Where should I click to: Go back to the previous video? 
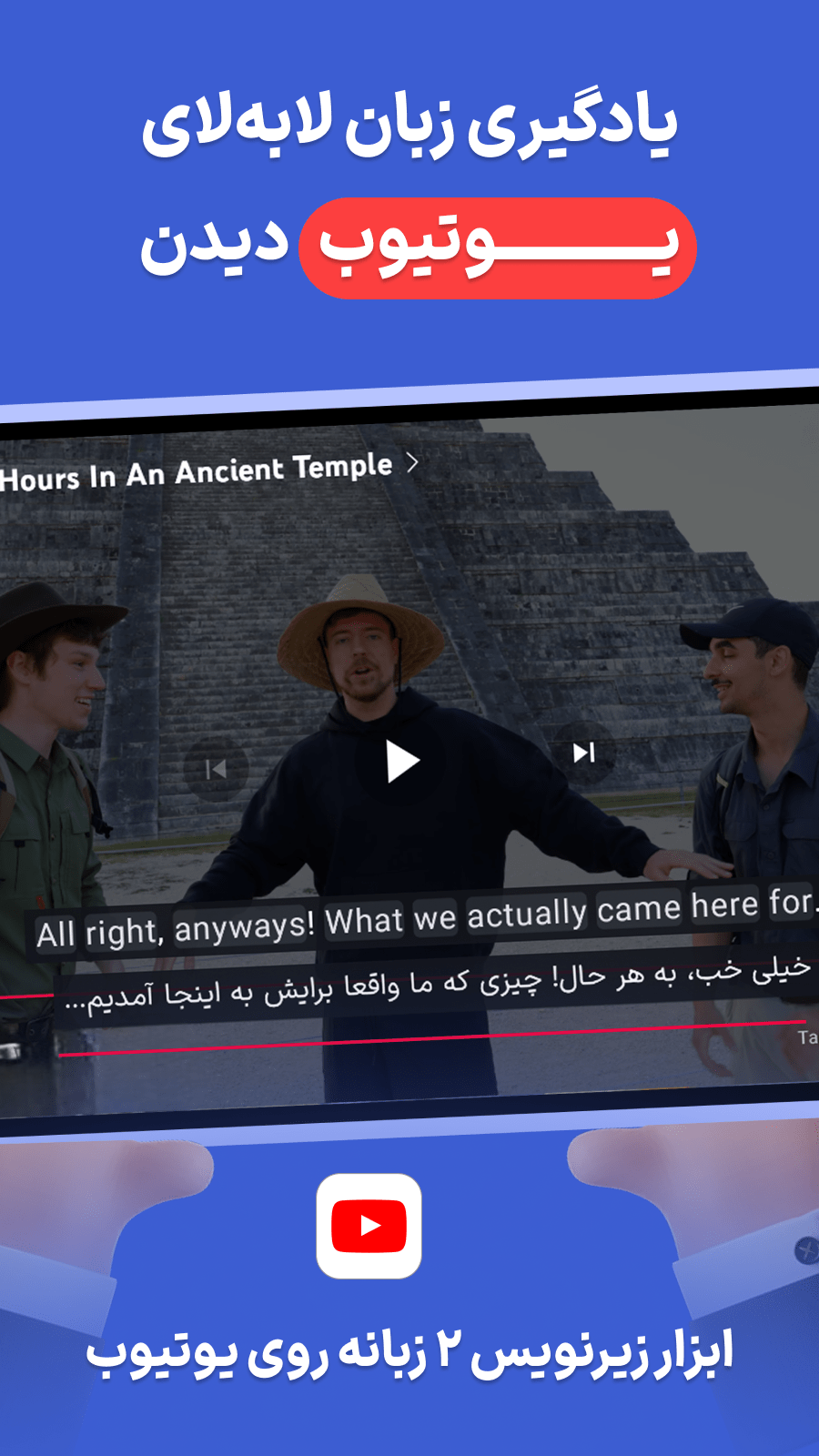coord(216,770)
